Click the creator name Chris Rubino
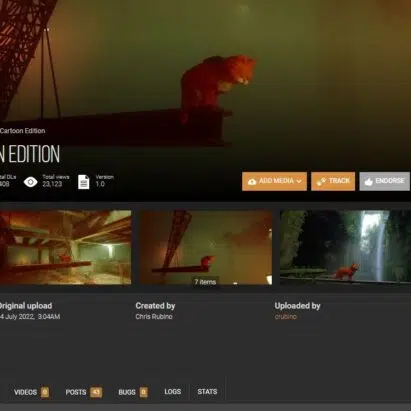411x411 pixels. click(154, 316)
